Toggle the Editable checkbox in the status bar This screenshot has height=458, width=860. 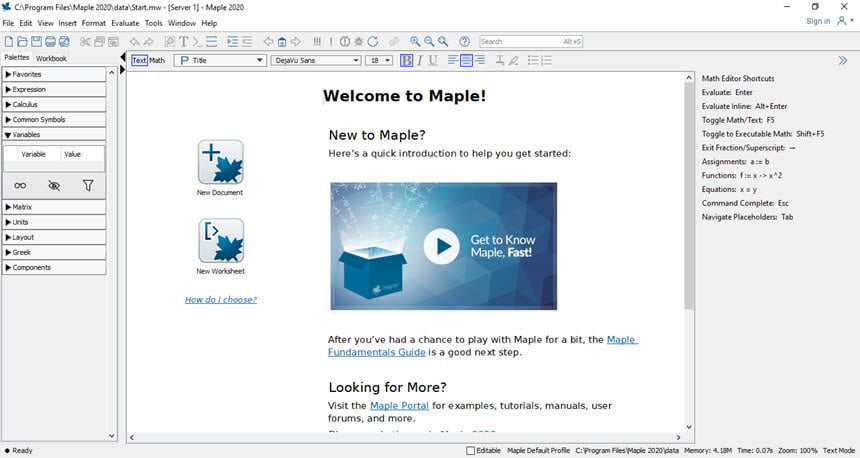click(470, 450)
